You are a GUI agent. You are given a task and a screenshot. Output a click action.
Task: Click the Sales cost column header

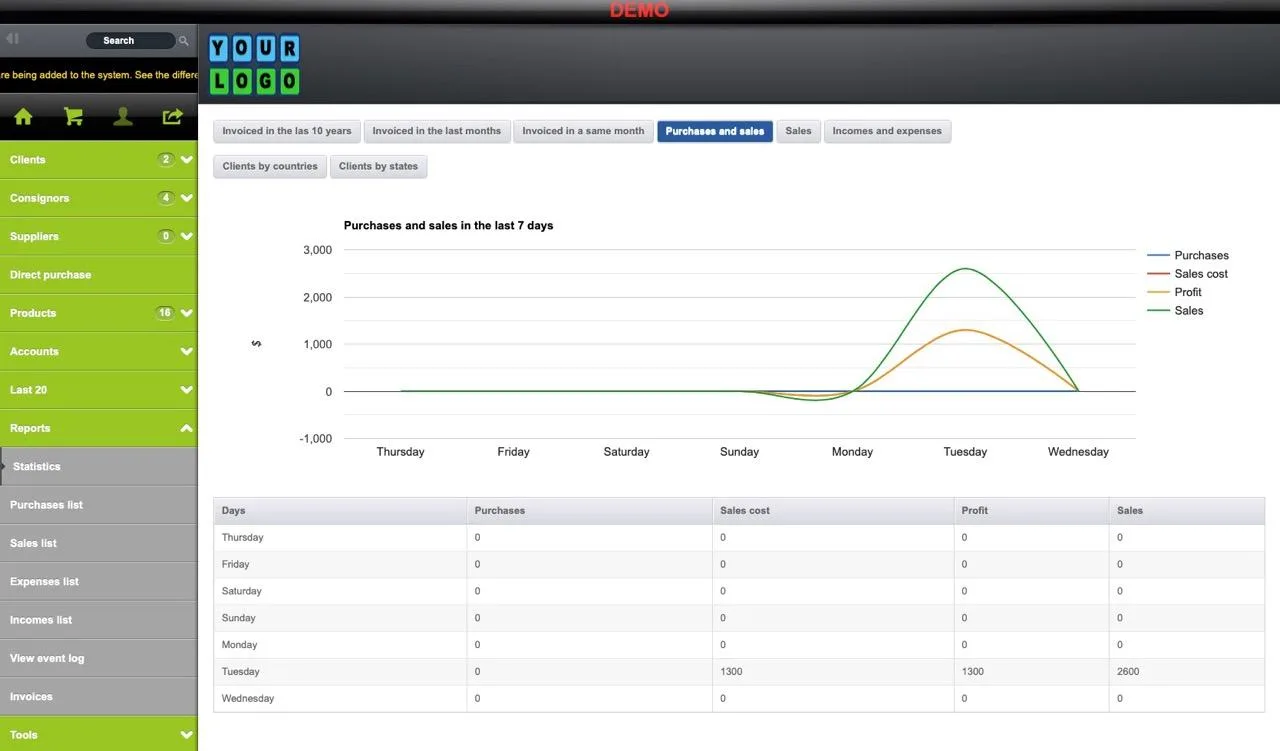[x=833, y=511]
